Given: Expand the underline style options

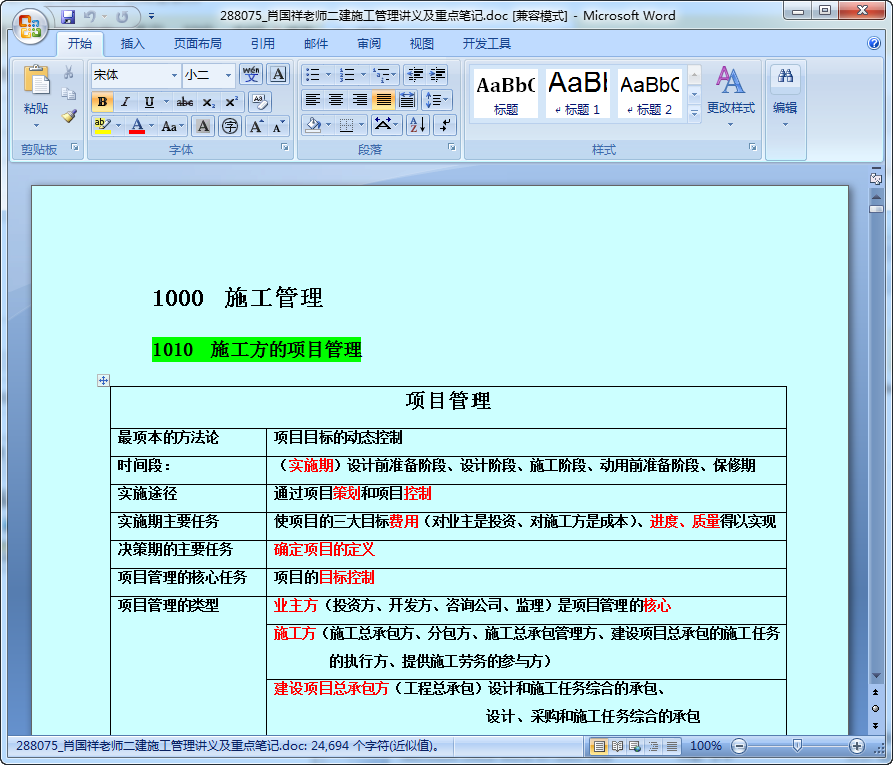Looking at the screenshot, I should pyautogui.click(x=166, y=102).
